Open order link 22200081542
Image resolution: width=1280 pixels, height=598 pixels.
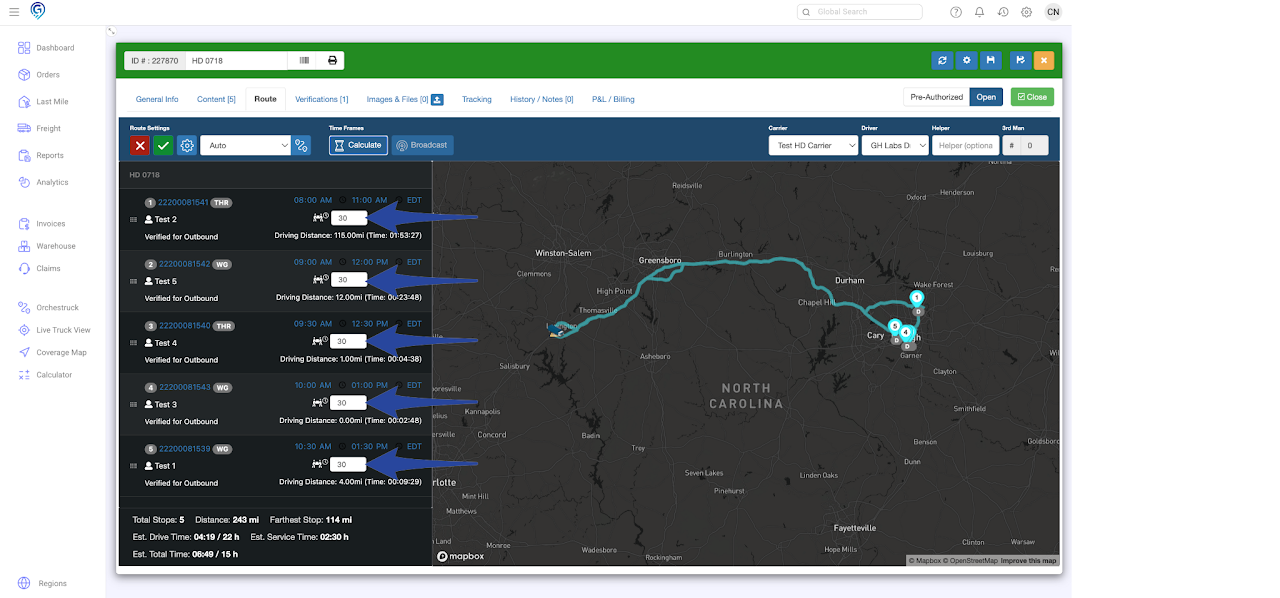(x=183, y=263)
